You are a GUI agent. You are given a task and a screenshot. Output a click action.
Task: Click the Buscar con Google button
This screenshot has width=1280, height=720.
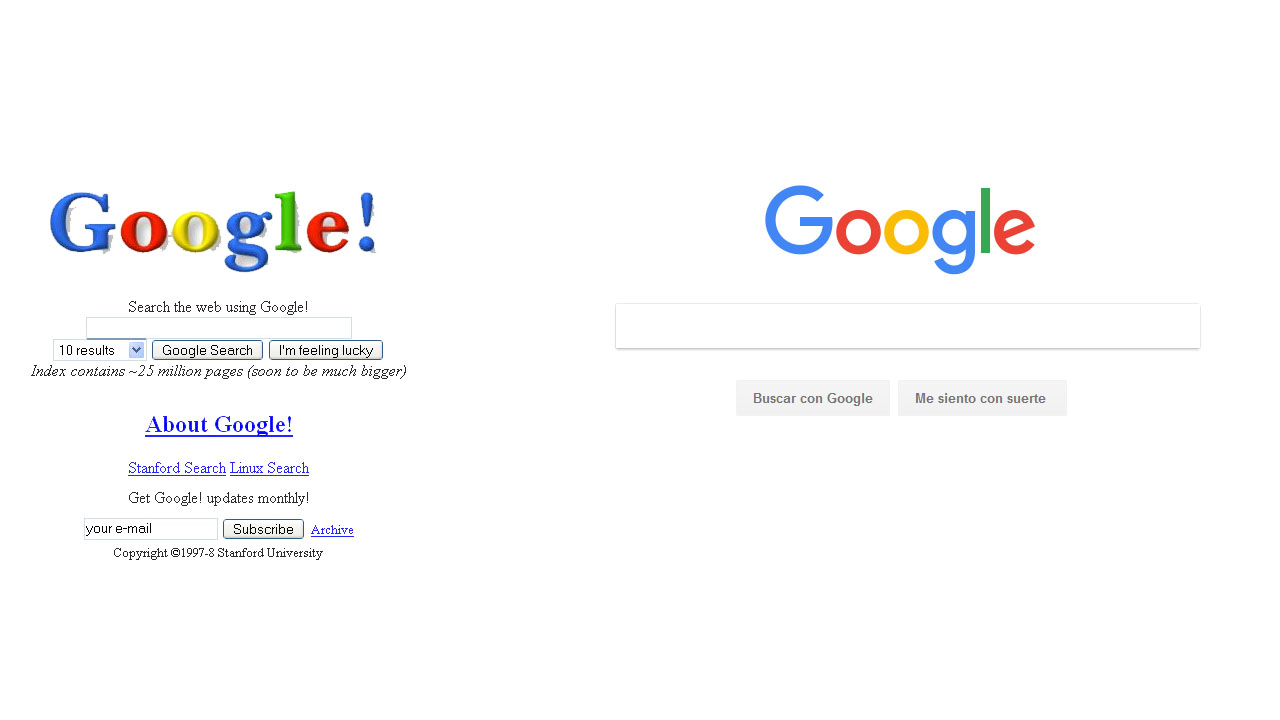(x=813, y=398)
